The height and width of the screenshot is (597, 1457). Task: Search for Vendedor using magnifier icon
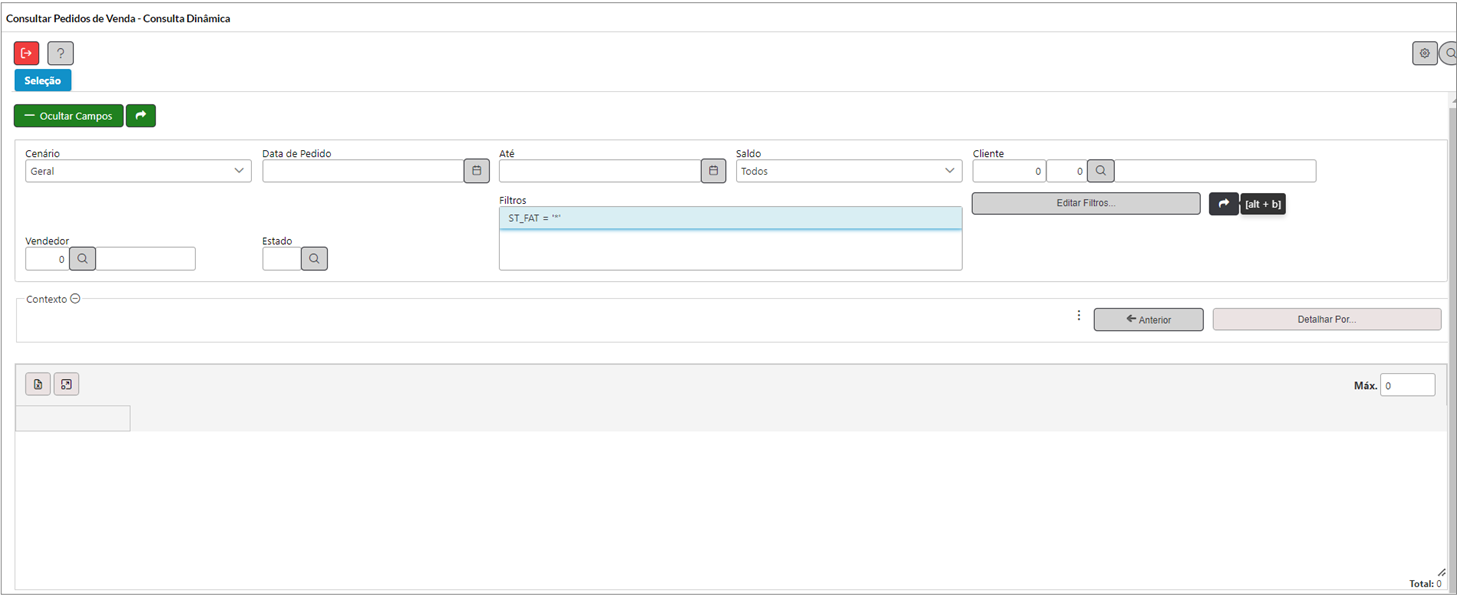[x=83, y=259]
